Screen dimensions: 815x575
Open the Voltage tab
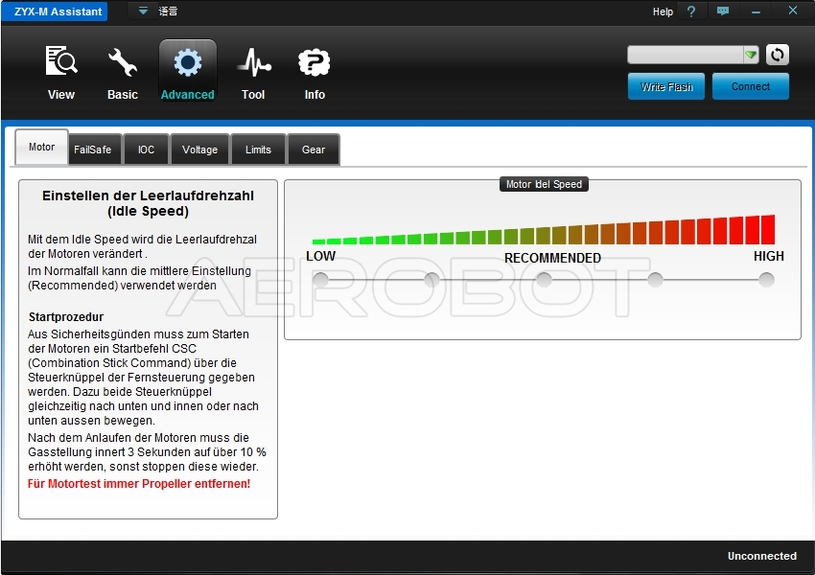(200, 149)
